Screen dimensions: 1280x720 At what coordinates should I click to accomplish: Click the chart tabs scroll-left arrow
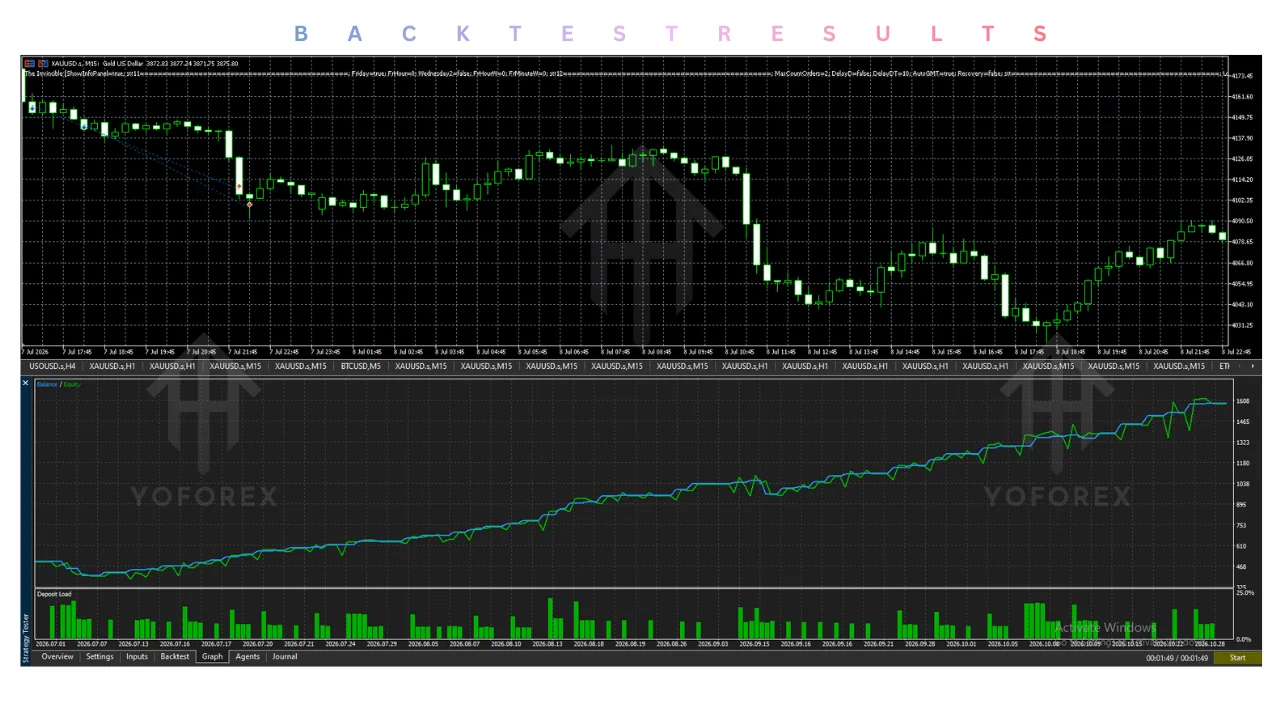[x=1242, y=366]
